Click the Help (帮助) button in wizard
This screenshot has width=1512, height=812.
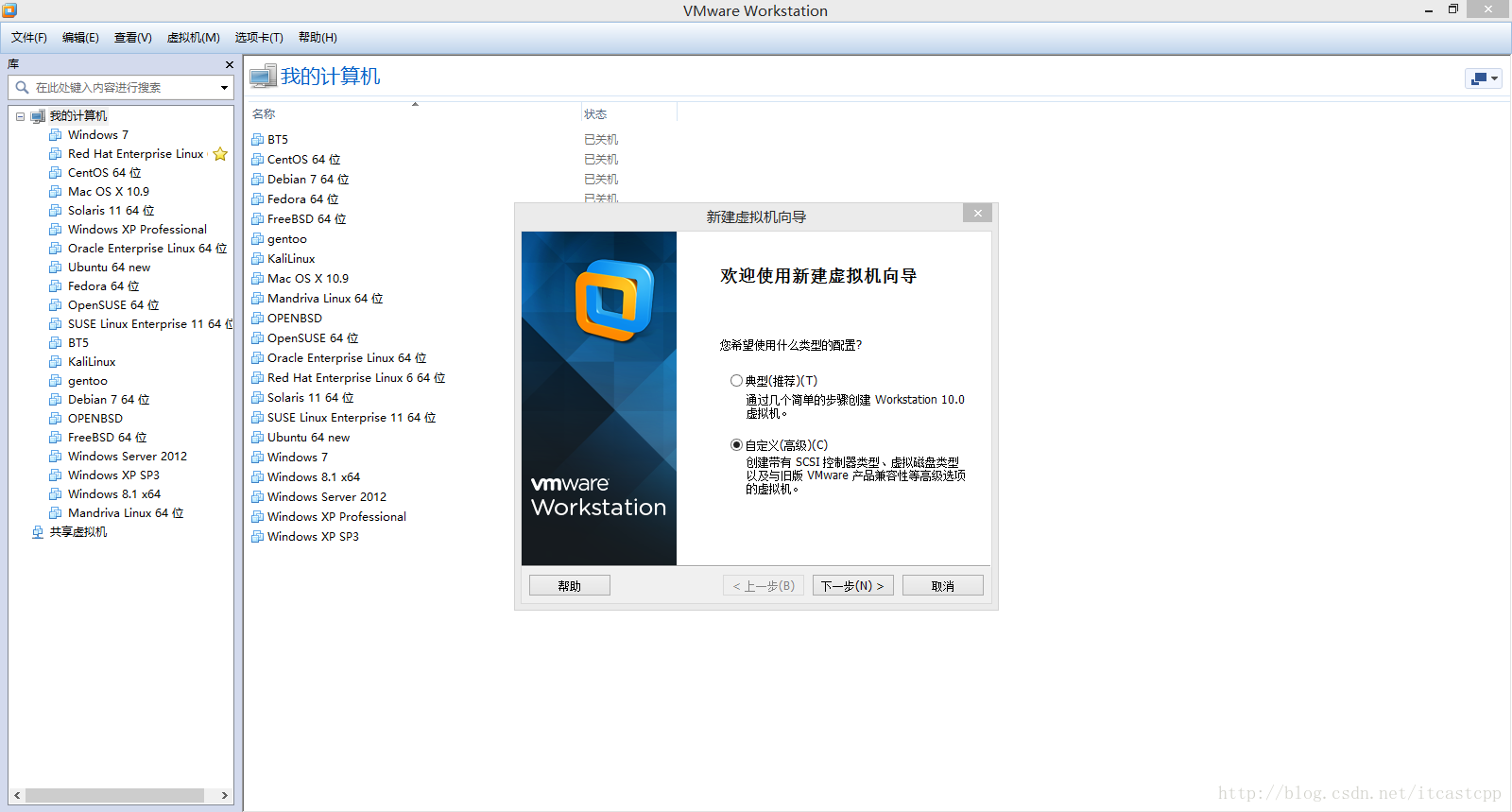tap(570, 586)
